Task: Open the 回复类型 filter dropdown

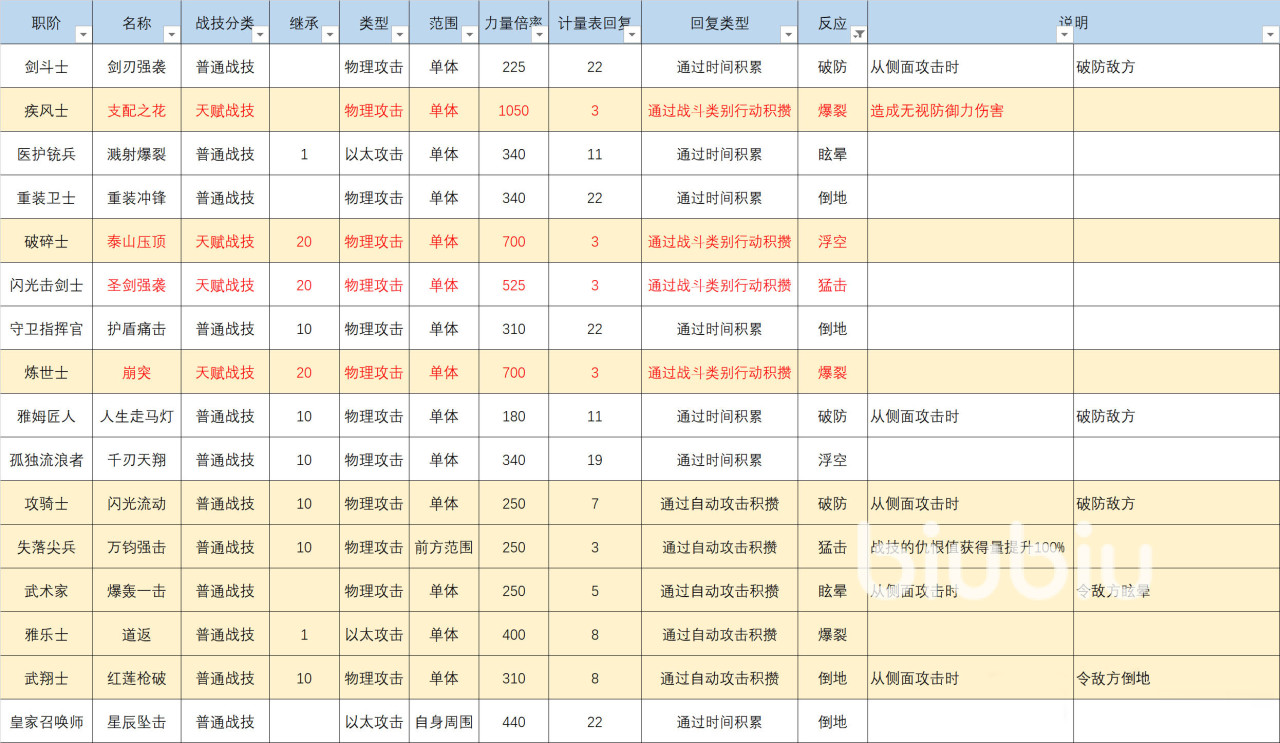Action: pyautogui.click(x=787, y=35)
